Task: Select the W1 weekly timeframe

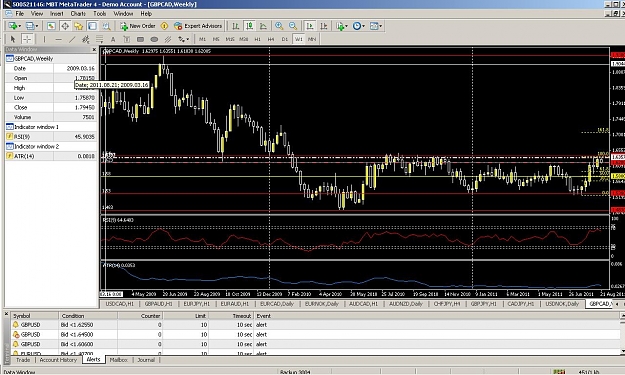Action: coord(299,39)
